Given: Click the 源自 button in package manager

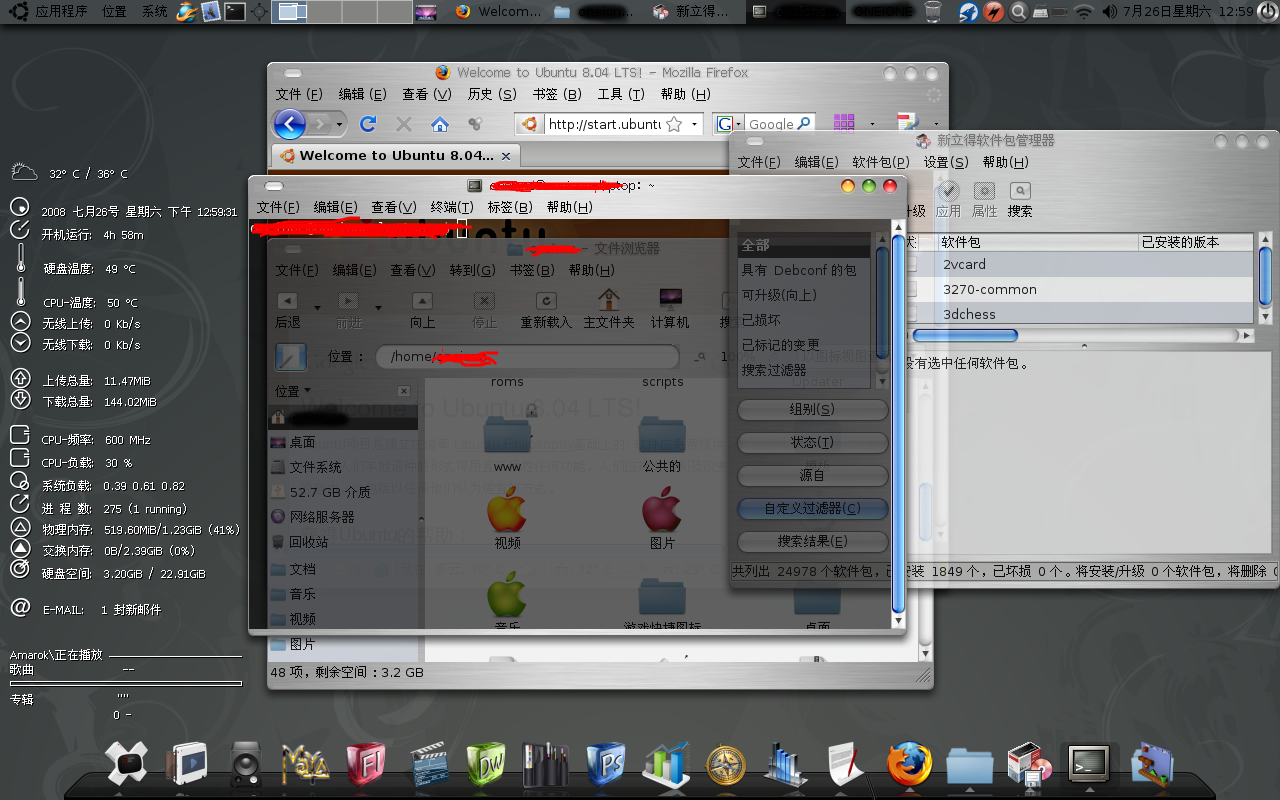Looking at the screenshot, I should 812,475.
